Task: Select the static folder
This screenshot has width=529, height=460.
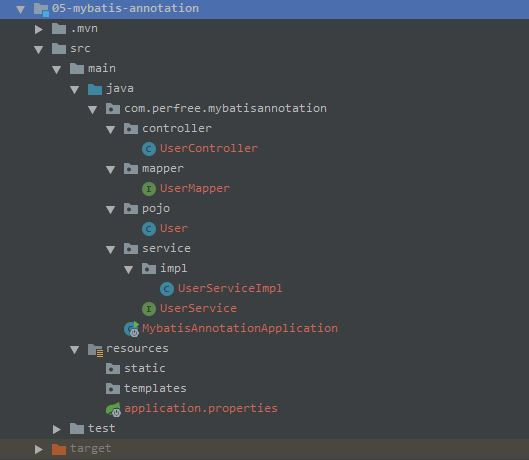Action: tap(136, 369)
